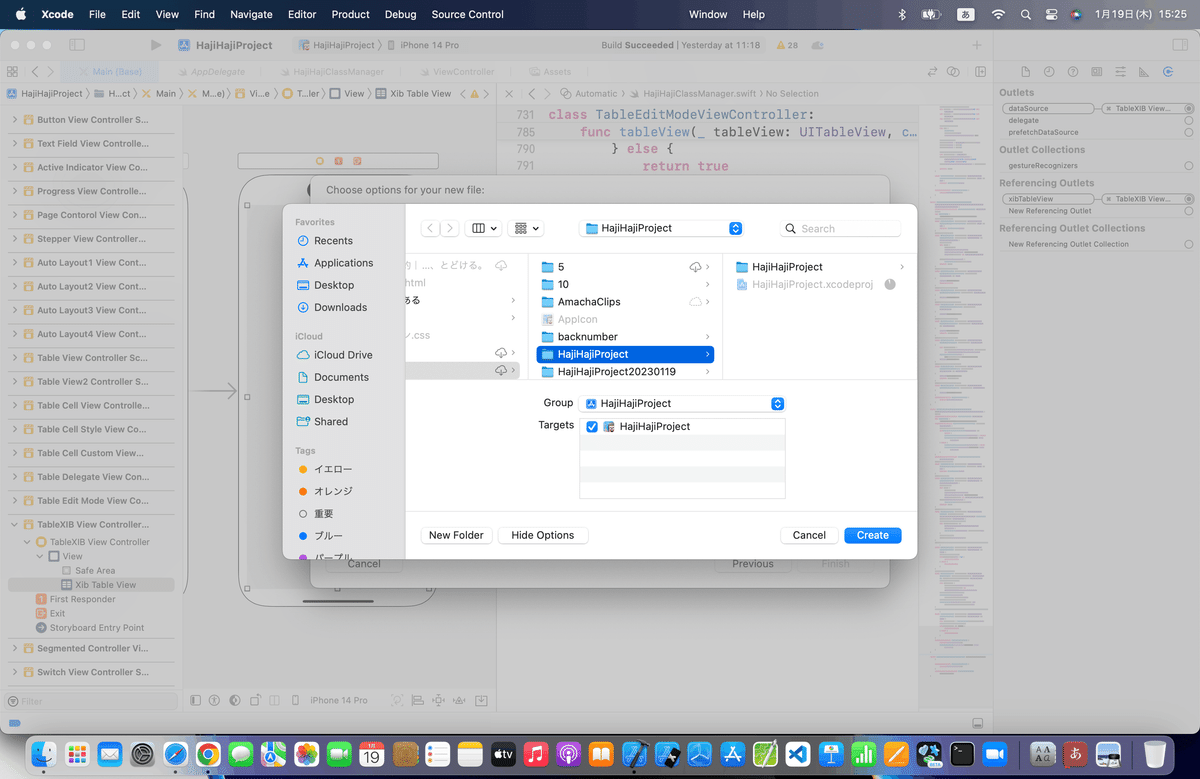The image size is (1200, 779).
Task: Open Safari from the Dock
Action: tap(175, 753)
